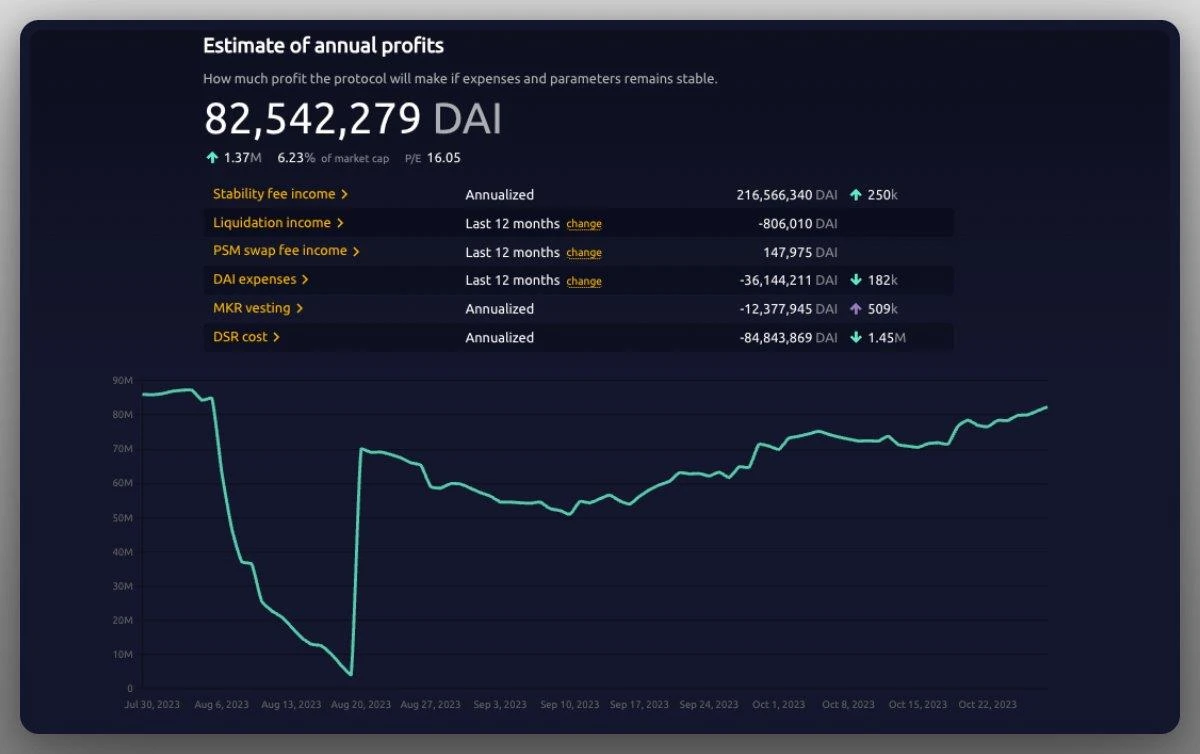Click the green down arrow beside 182k
1200x754 pixels.
pos(855,280)
